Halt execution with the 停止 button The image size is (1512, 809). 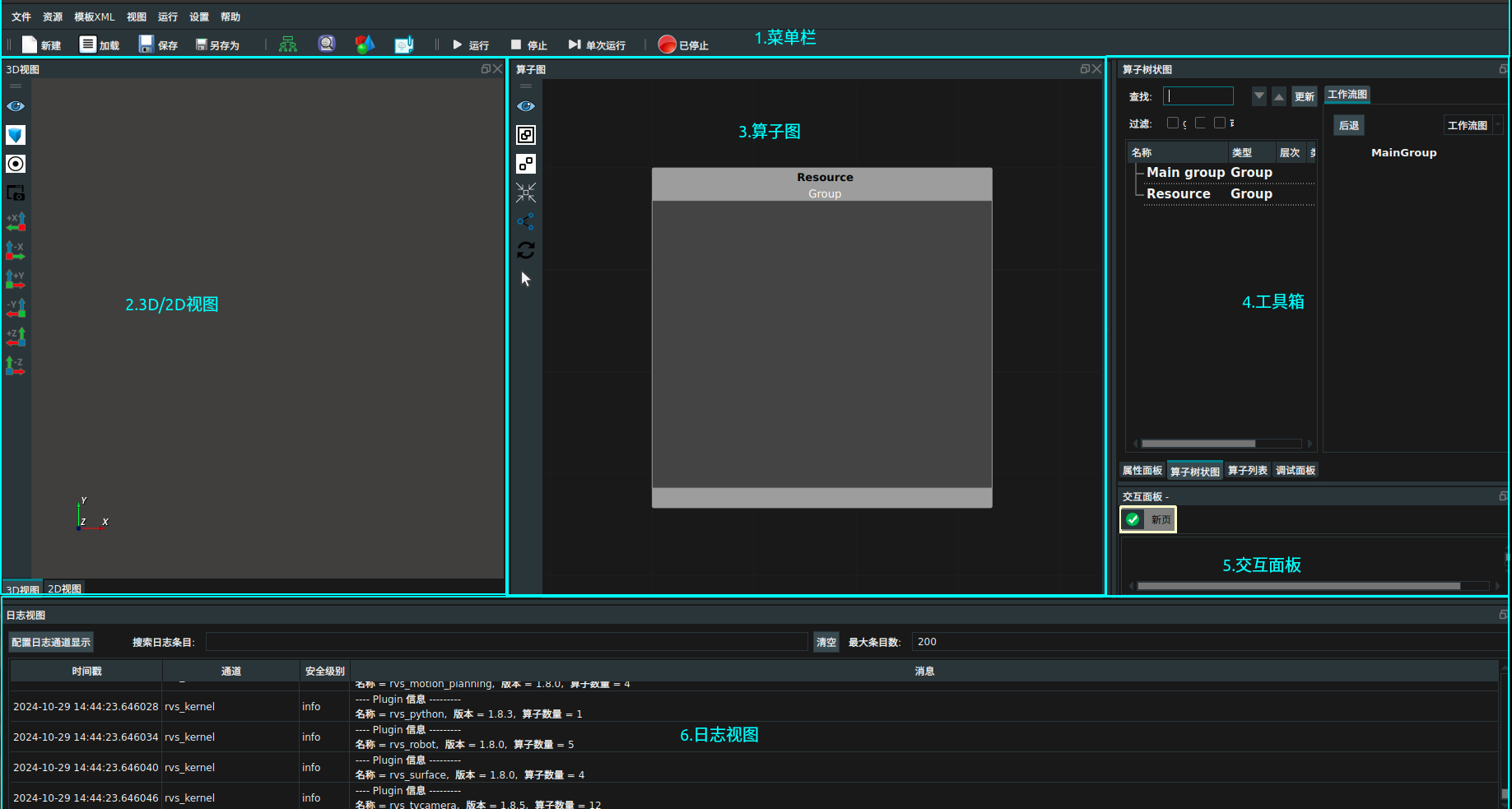click(528, 45)
